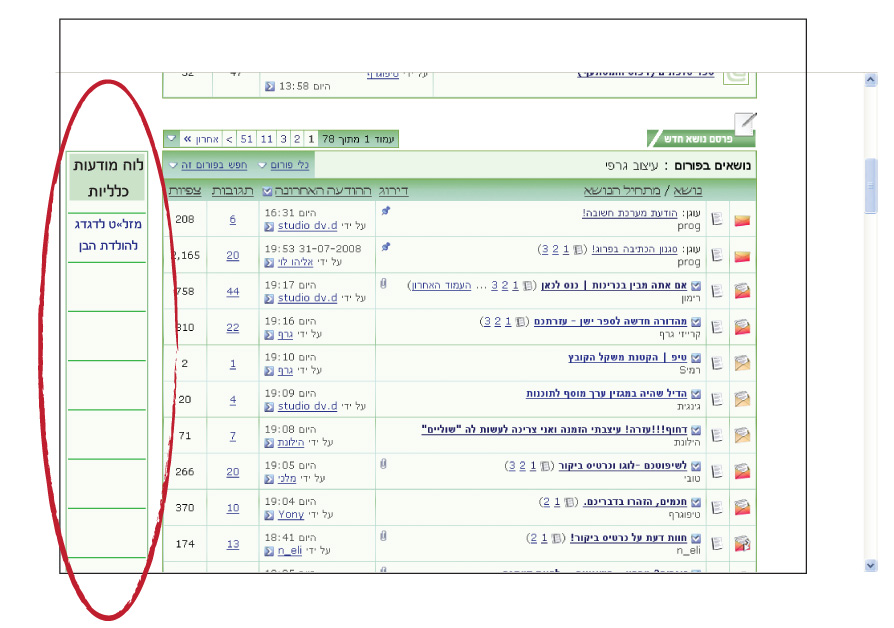Sort threads by 'מתחיל הנושא' header
Image resolution: width=894 pixels, height=628 pixels.
(x=622, y=191)
